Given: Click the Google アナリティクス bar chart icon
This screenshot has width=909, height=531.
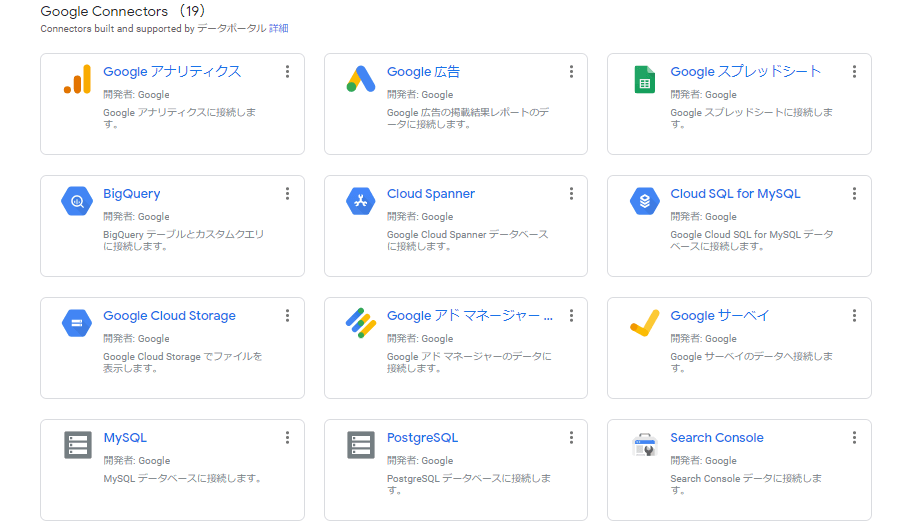Looking at the screenshot, I should [x=77, y=79].
